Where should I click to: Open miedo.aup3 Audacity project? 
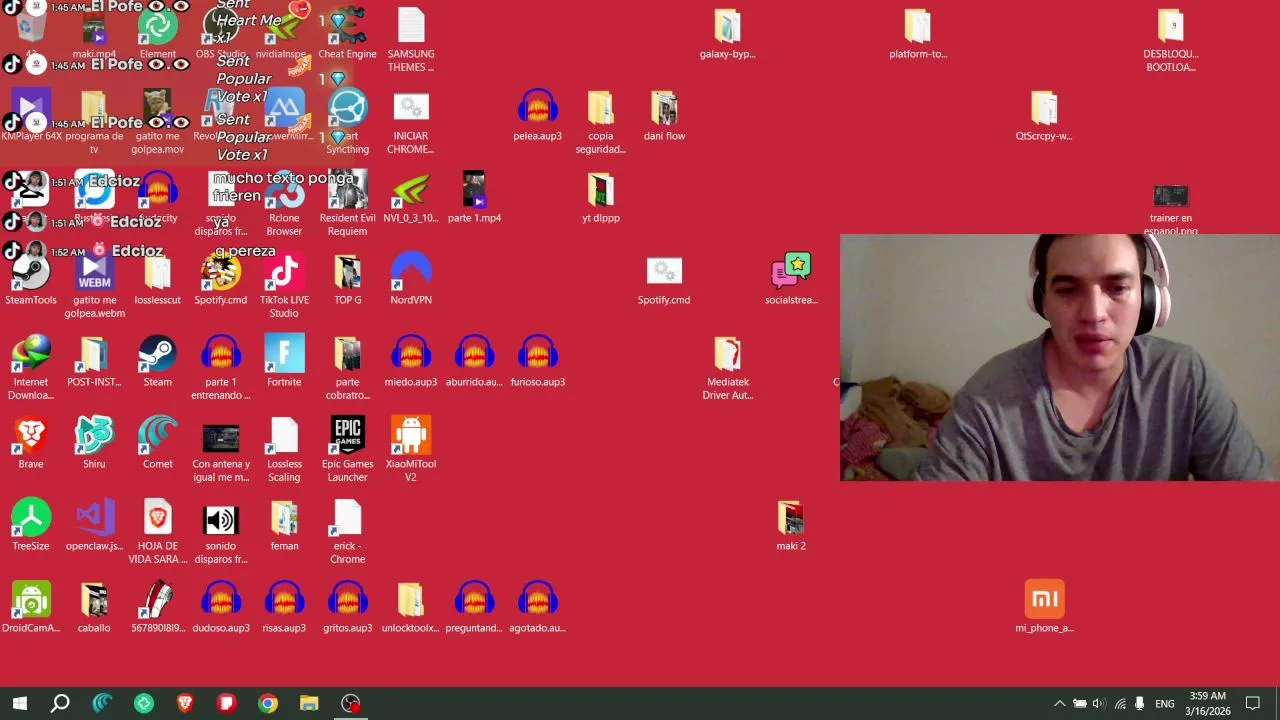pyautogui.click(x=411, y=361)
